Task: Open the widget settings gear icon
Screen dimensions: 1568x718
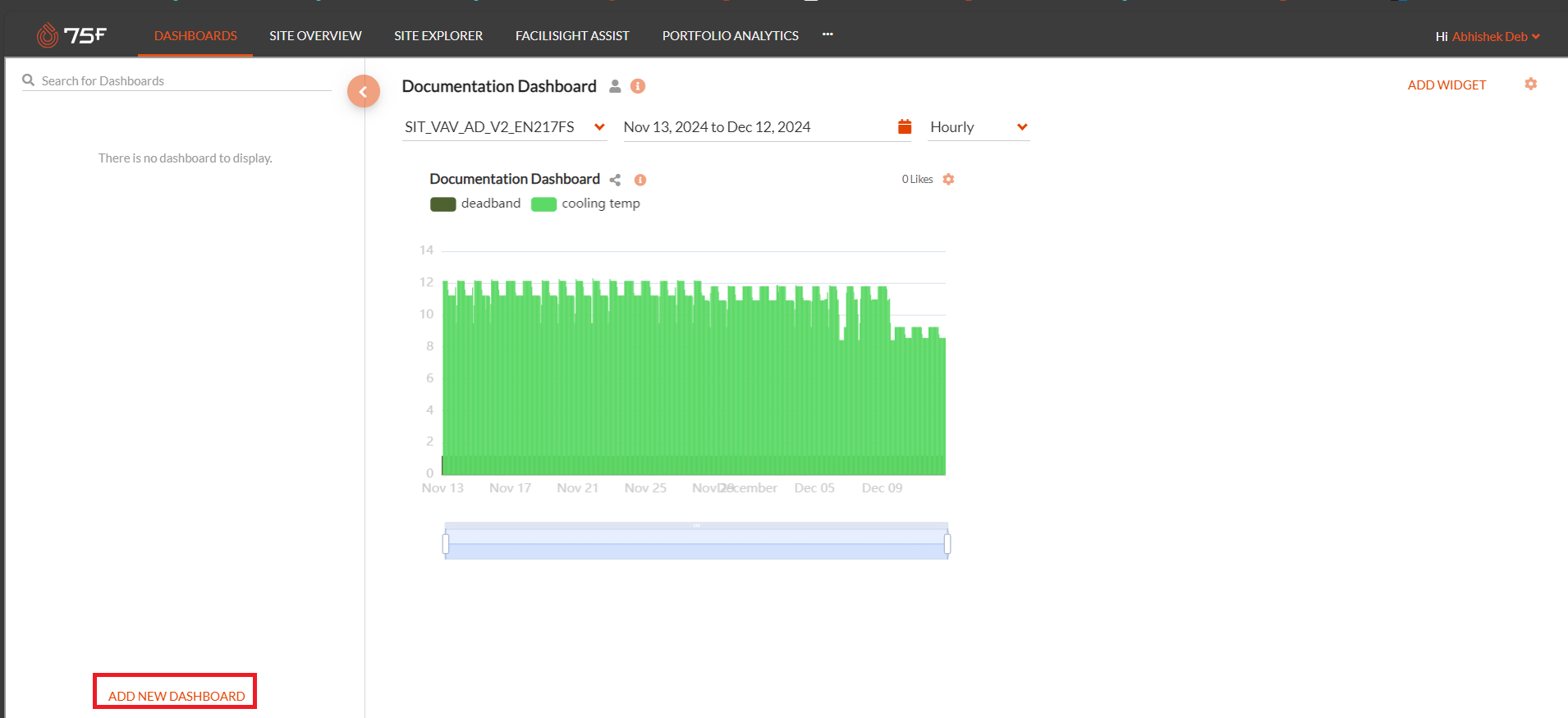Action: click(948, 179)
